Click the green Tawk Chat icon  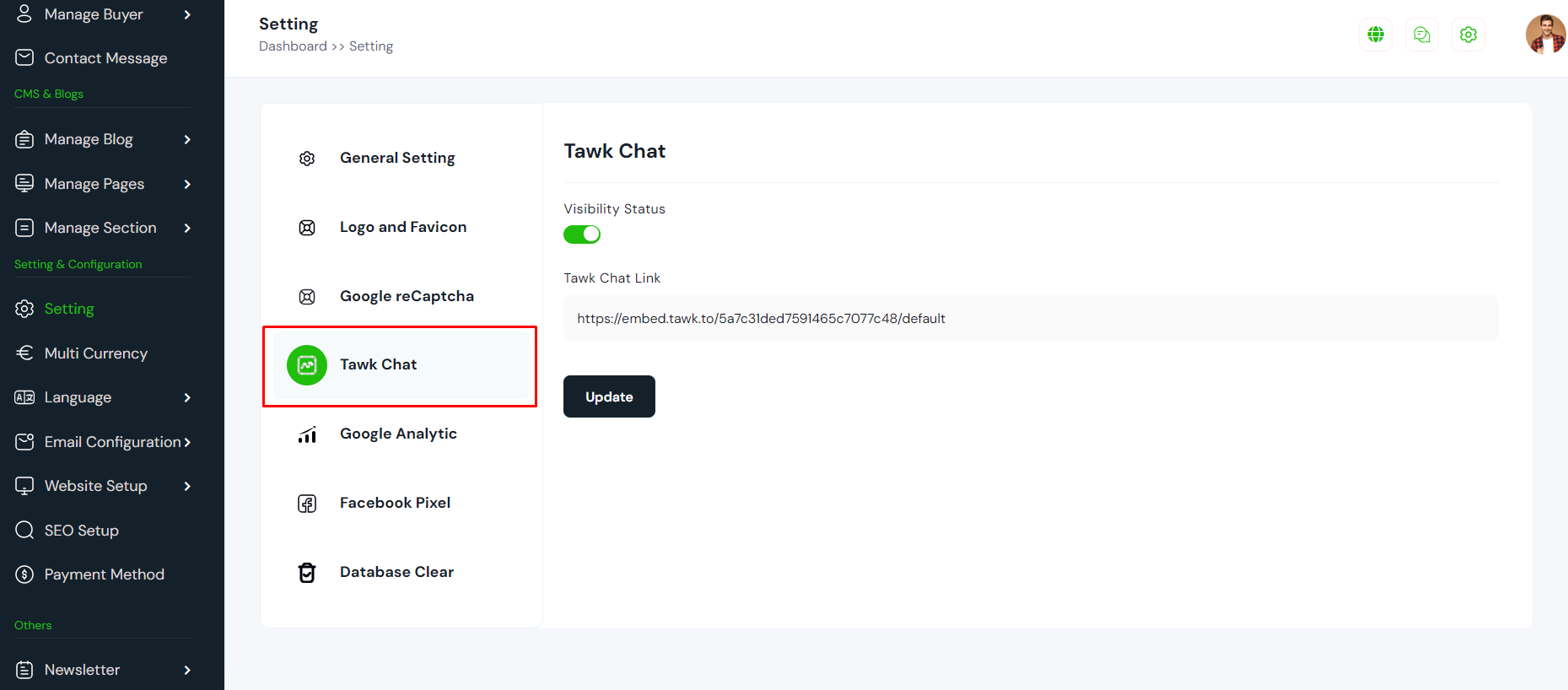click(307, 365)
